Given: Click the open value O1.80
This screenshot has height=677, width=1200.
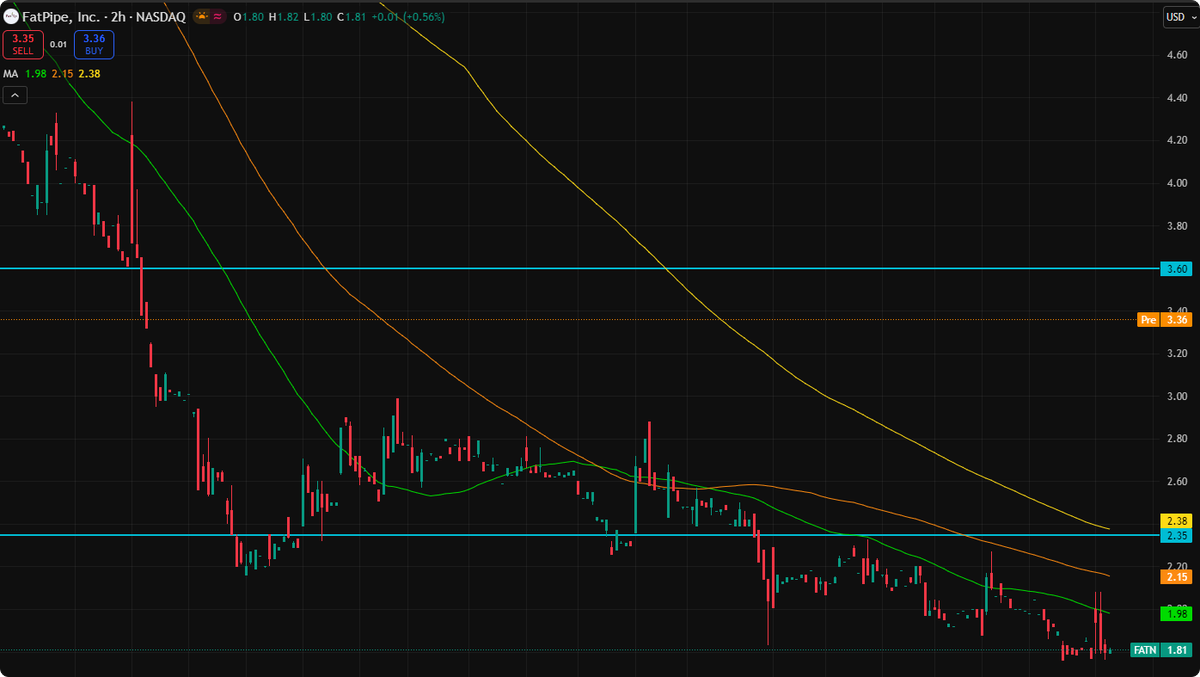Looking at the screenshot, I should (x=247, y=17).
